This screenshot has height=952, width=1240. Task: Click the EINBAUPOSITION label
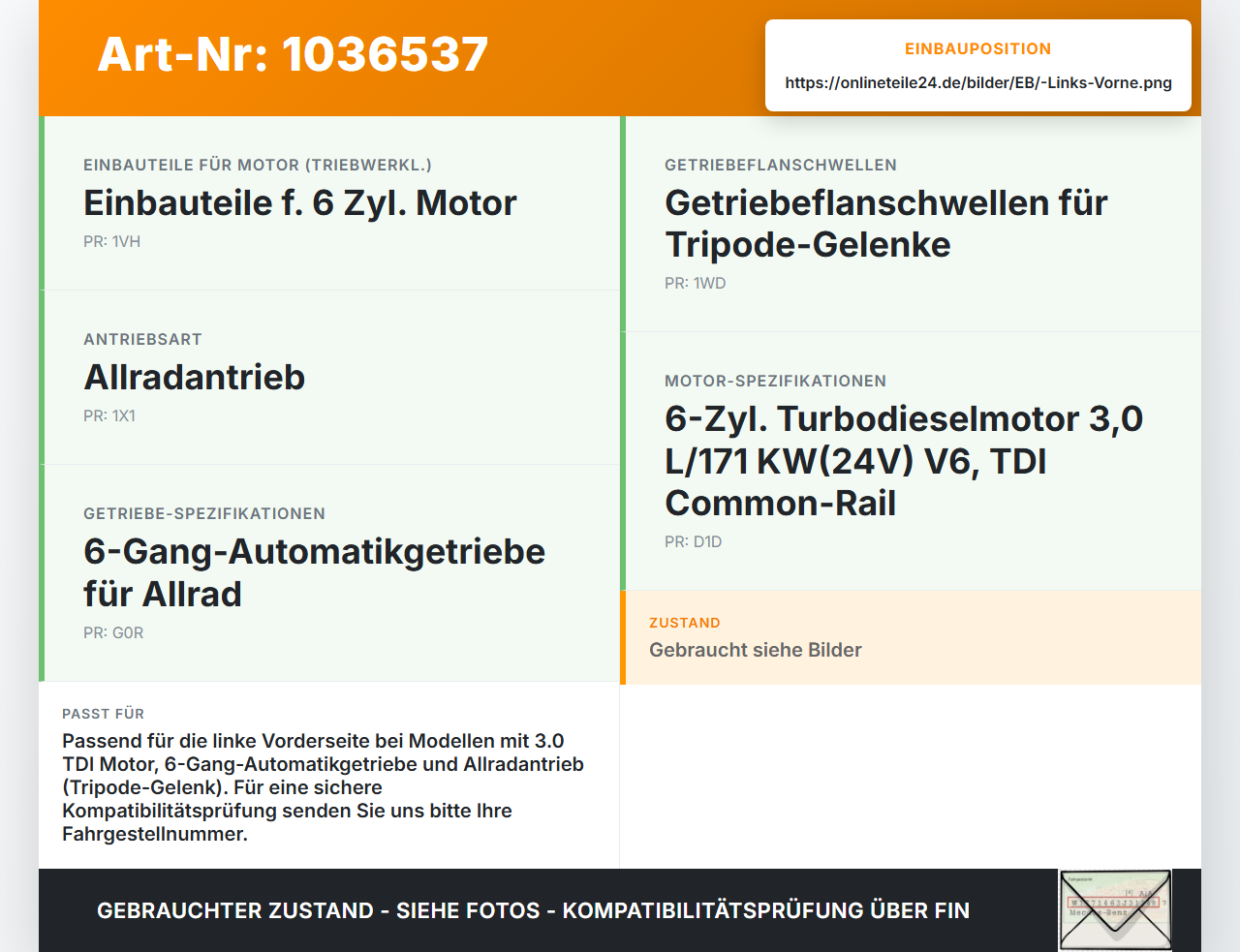[978, 48]
